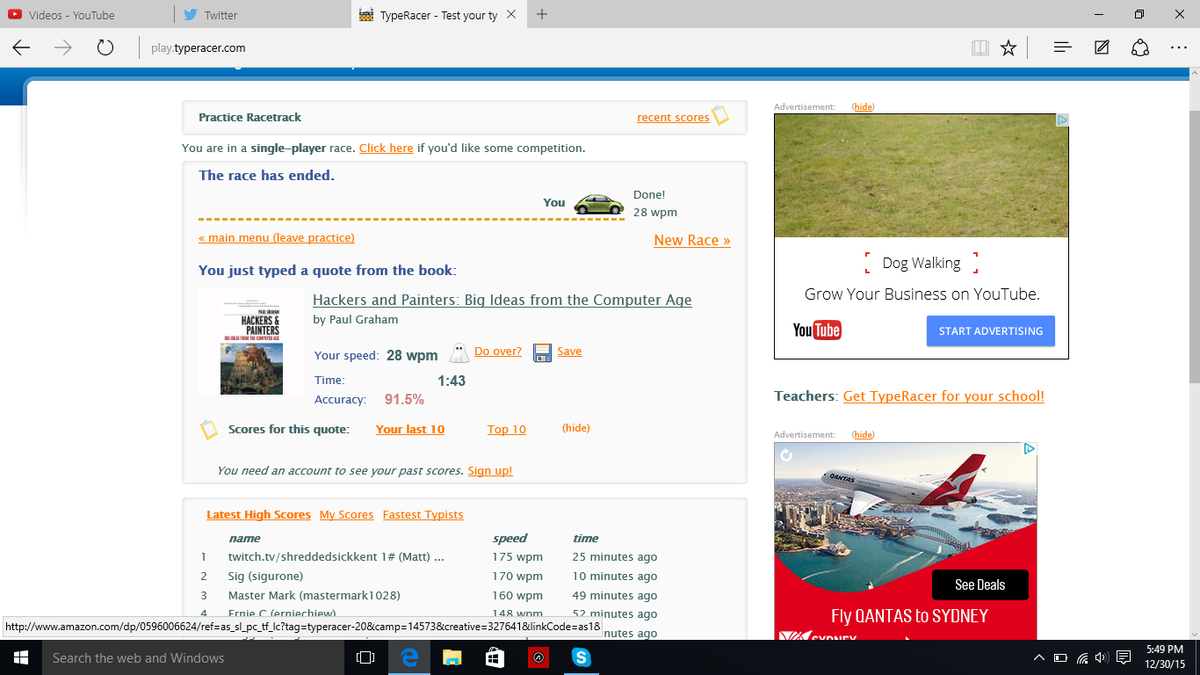Select the My Scores tab
This screenshot has width=1200, height=675.
pos(346,515)
